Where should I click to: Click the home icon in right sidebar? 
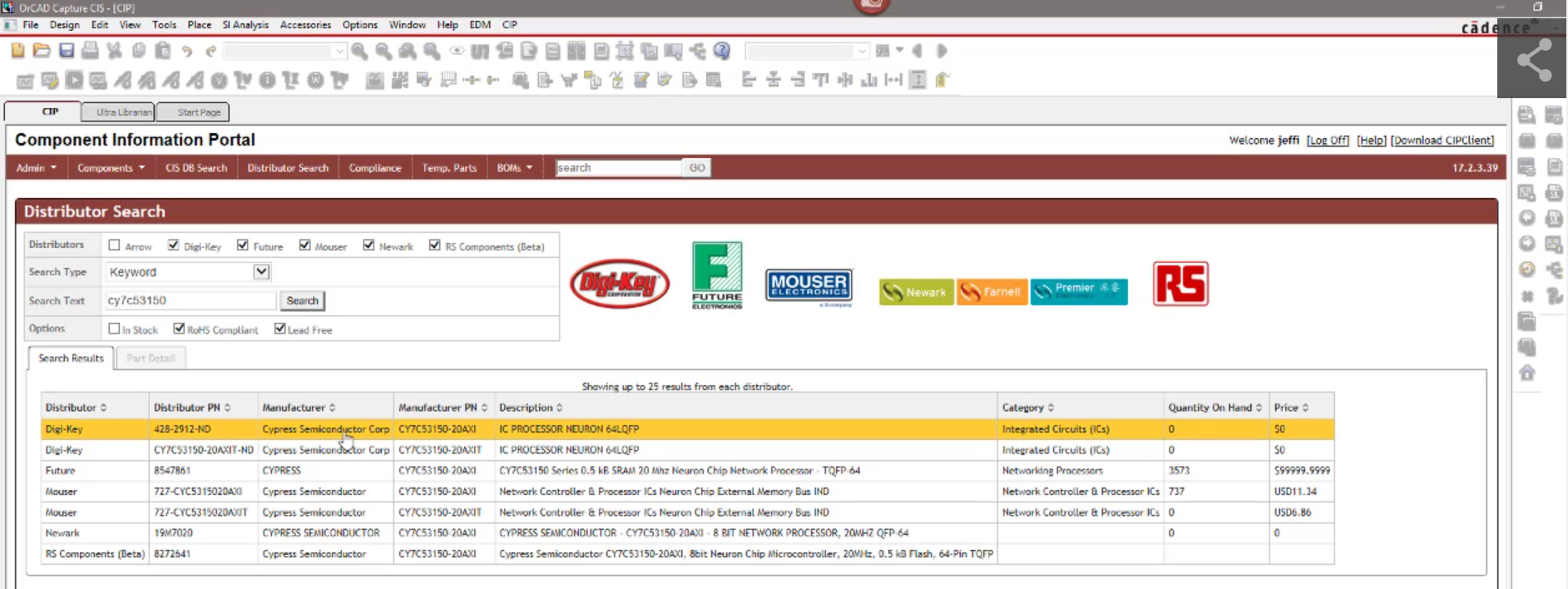point(1527,373)
